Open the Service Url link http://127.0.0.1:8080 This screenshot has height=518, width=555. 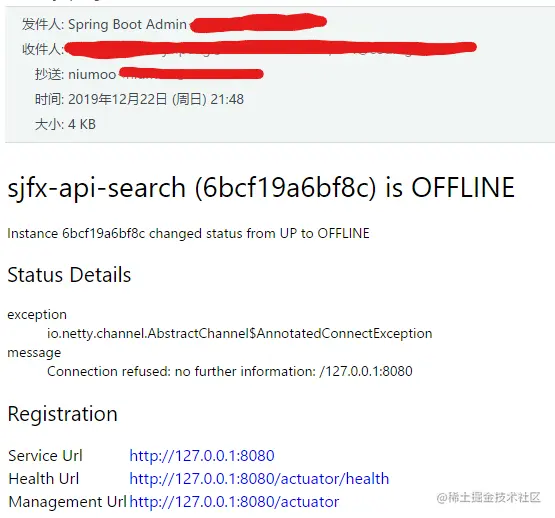tap(202, 456)
